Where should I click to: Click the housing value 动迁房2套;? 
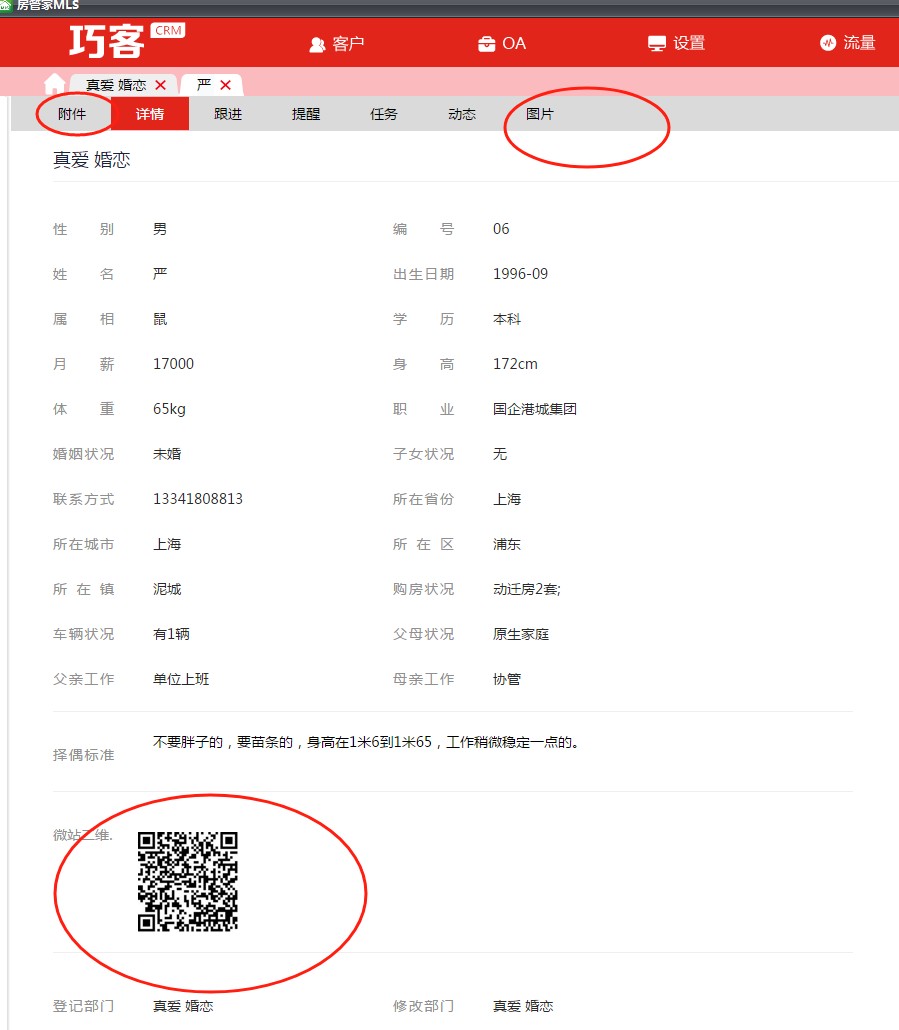tap(527, 589)
